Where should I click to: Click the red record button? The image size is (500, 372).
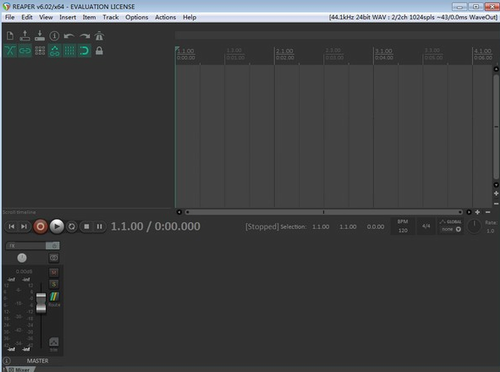click(40, 227)
